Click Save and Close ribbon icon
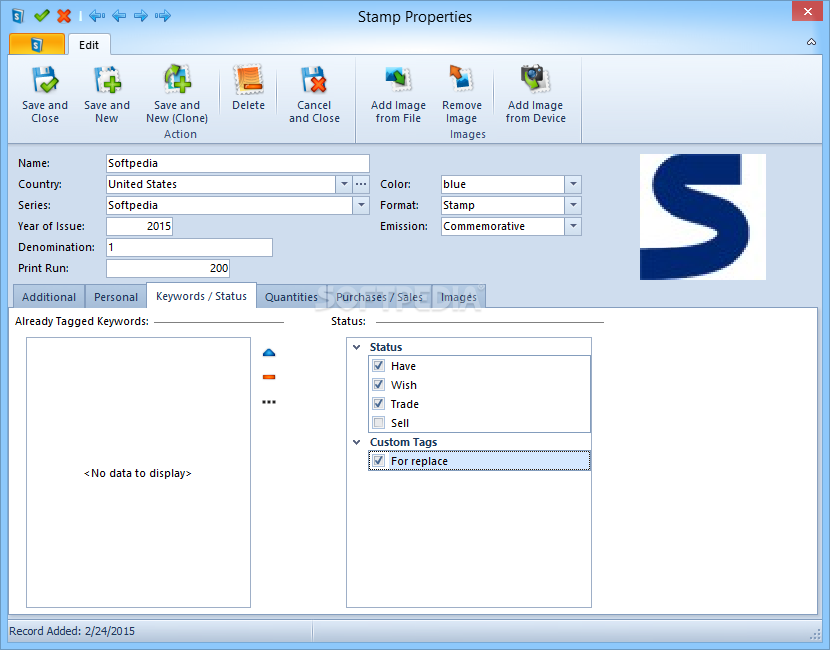 (x=44, y=79)
